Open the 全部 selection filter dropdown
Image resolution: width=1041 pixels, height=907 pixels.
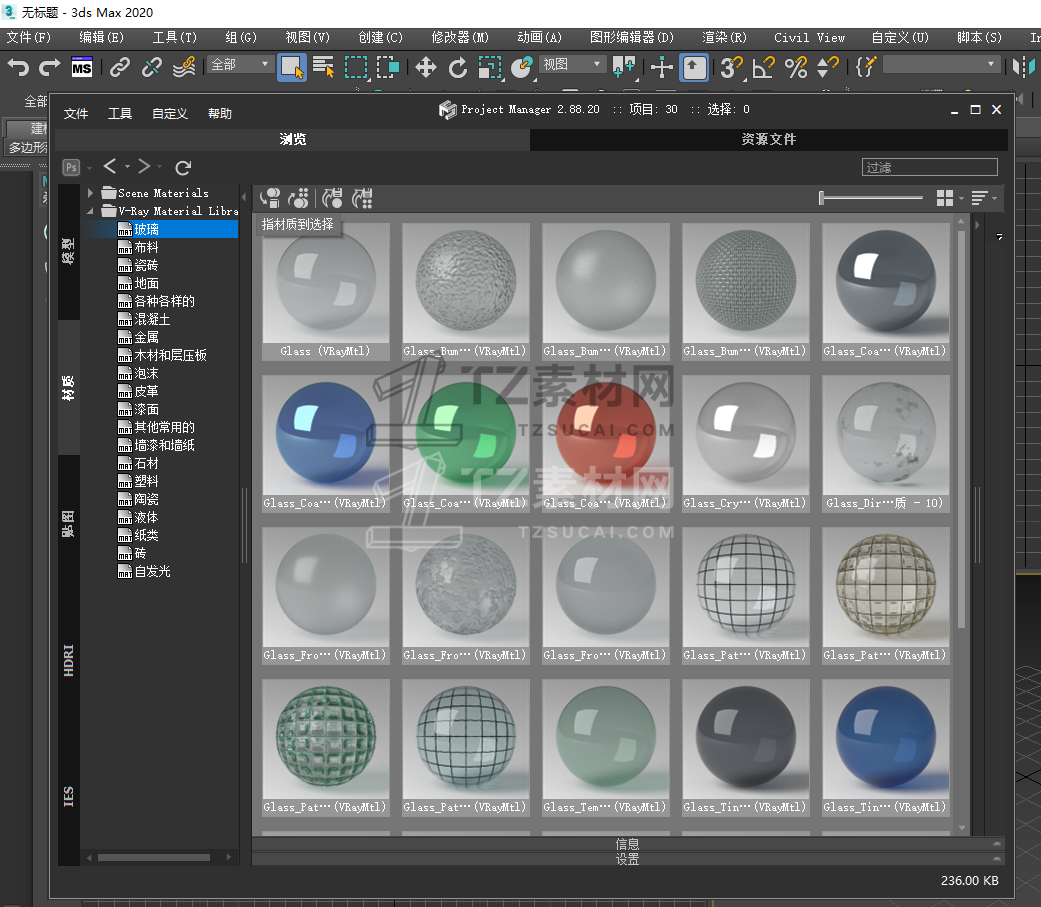click(241, 64)
